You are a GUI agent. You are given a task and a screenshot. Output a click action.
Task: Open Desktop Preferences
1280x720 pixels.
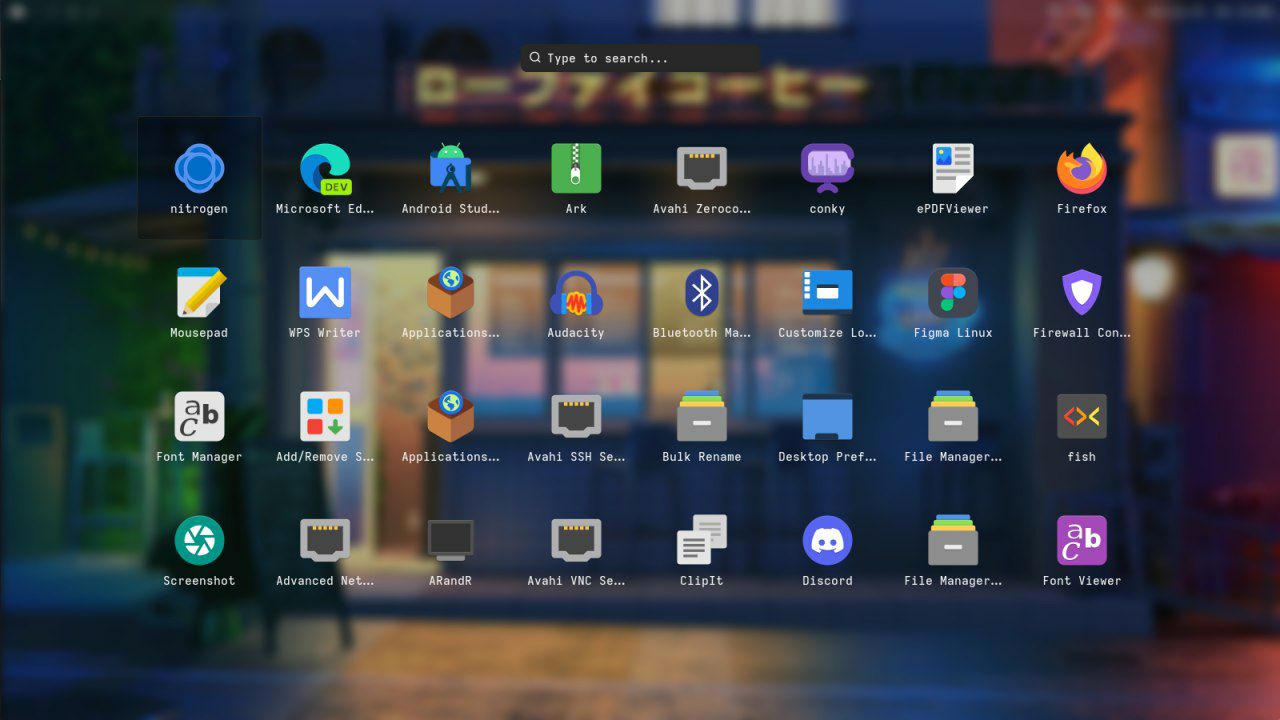point(827,426)
